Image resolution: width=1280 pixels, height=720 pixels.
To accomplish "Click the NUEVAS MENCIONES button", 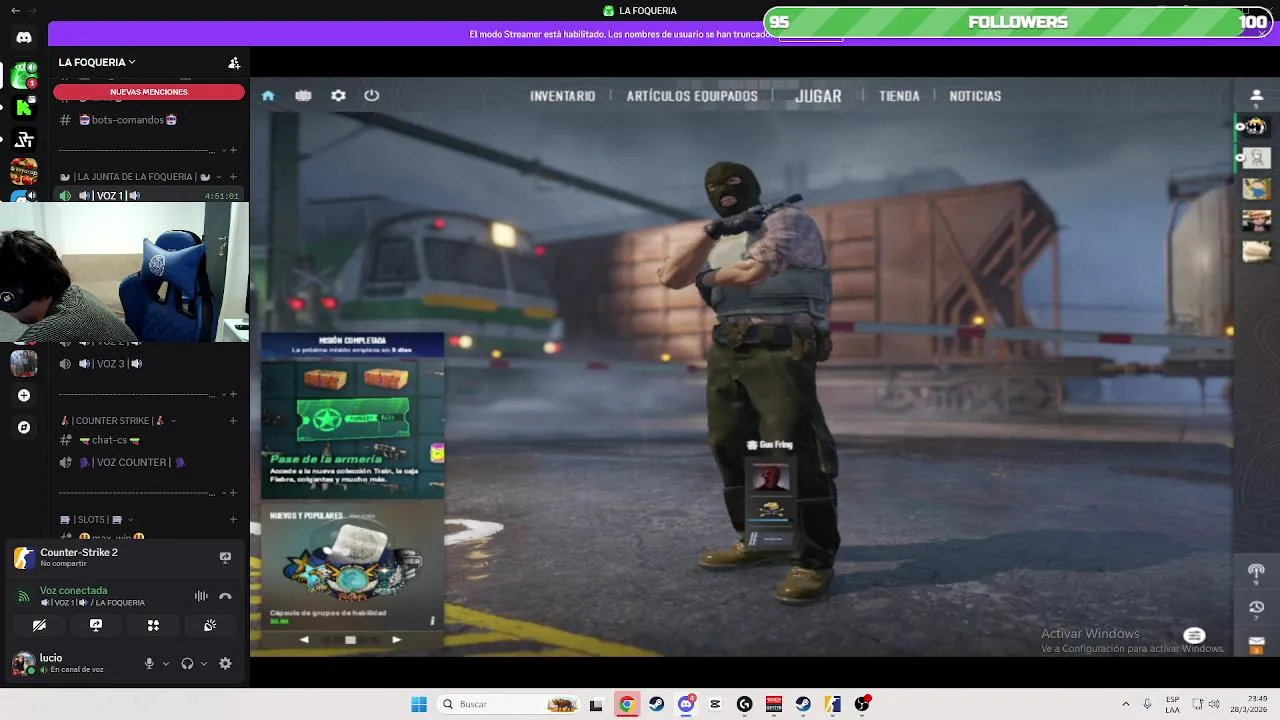I will click(149, 92).
